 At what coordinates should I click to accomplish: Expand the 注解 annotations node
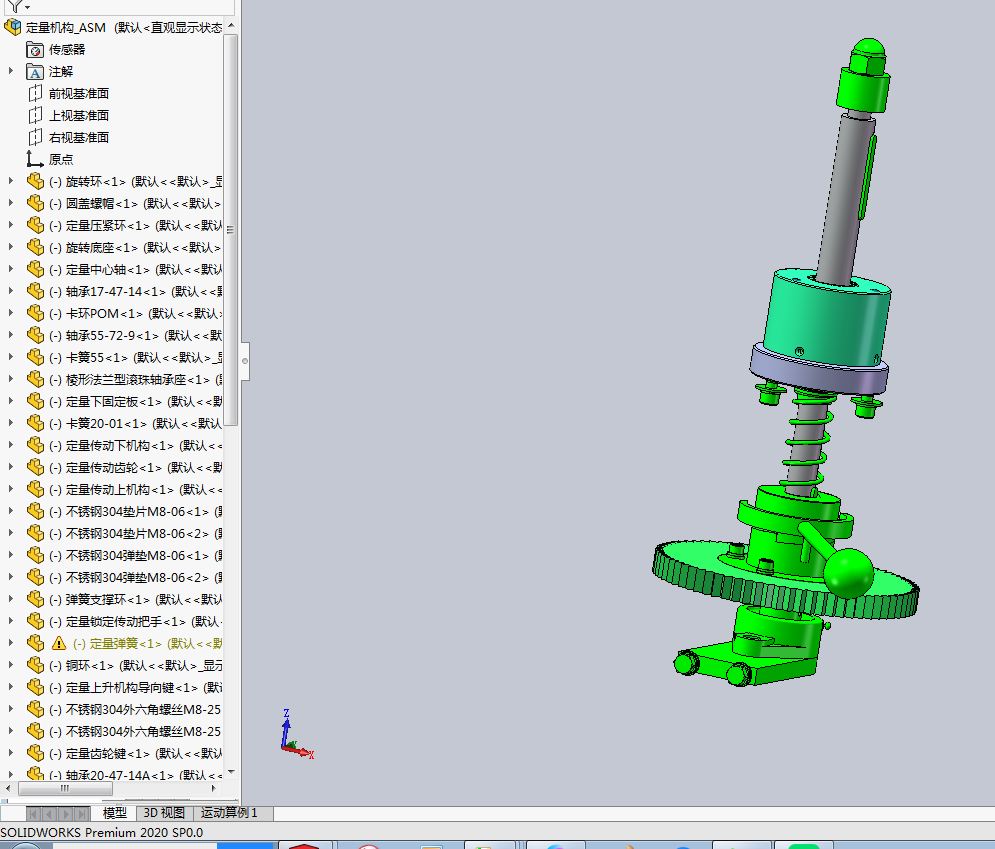pos(10,71)
